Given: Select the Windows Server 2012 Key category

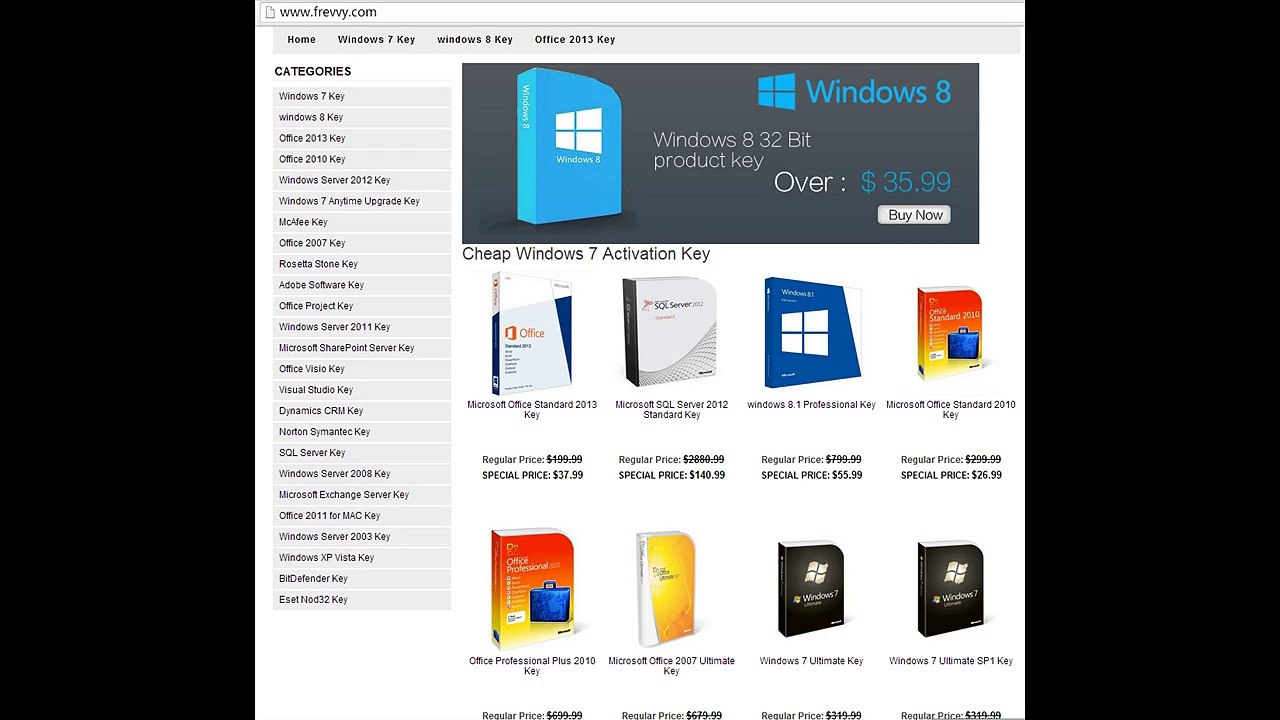Looking at the screenshot, I should point(362,180).
